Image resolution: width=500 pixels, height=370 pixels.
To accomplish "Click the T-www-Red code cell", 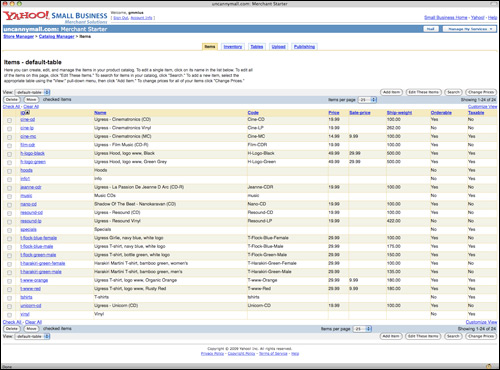I will click(259, 288).
